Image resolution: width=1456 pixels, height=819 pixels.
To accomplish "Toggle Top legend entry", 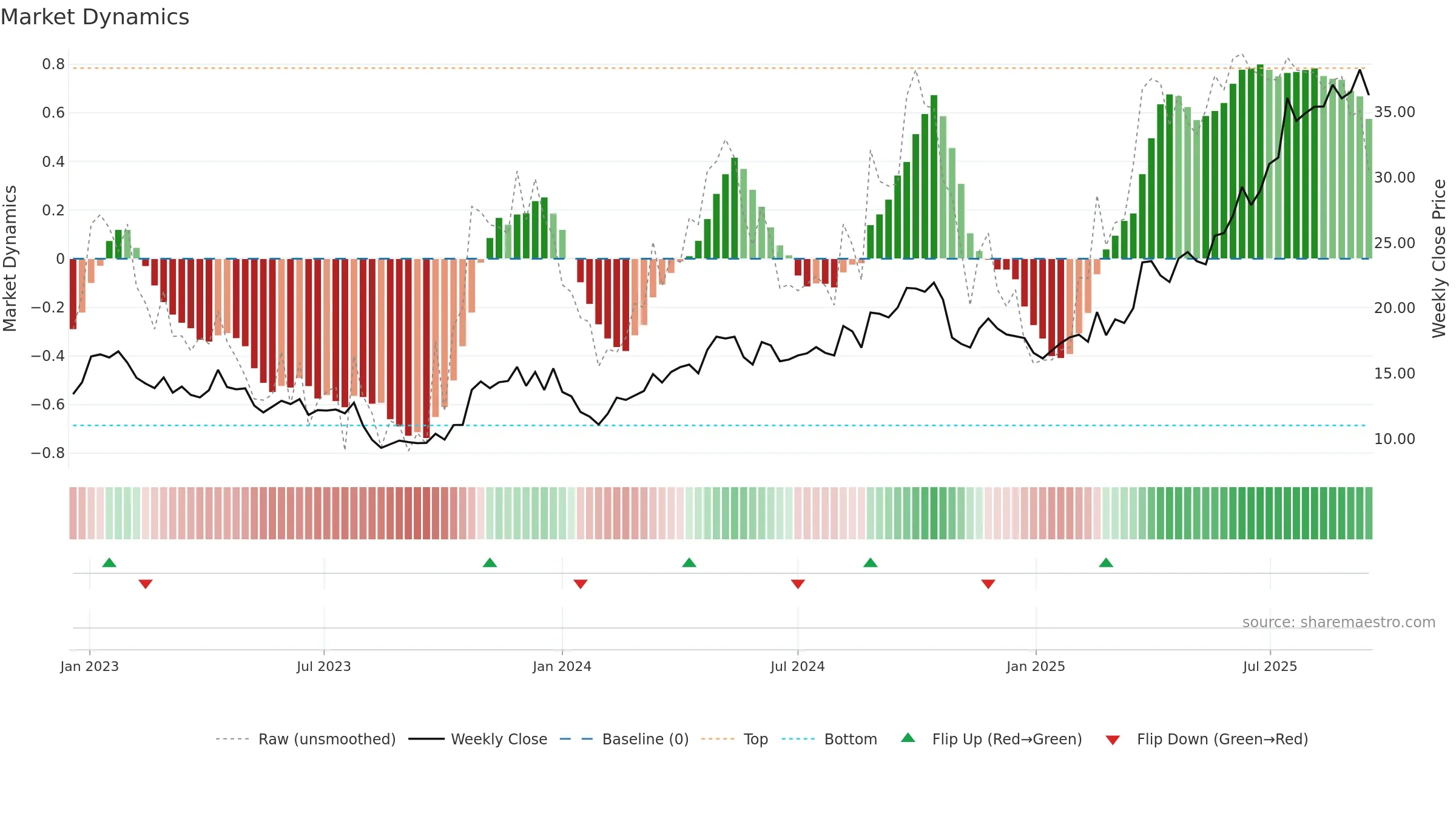I will pos(735,739).
